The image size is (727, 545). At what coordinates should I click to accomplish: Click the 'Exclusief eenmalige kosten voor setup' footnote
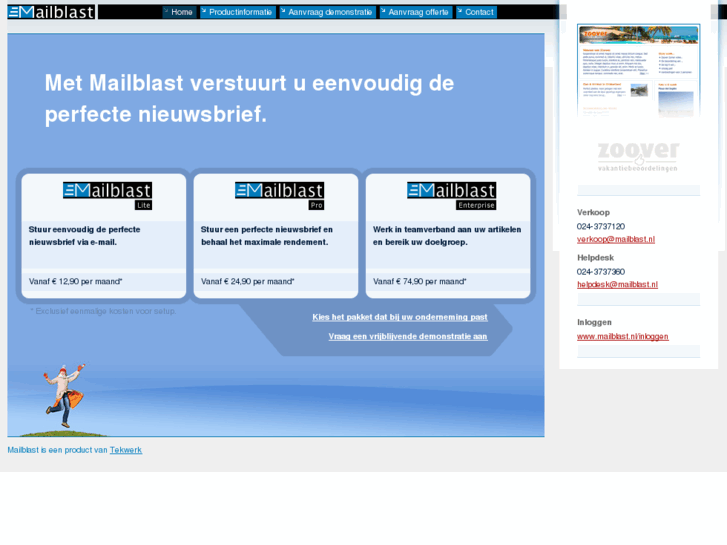103,311
